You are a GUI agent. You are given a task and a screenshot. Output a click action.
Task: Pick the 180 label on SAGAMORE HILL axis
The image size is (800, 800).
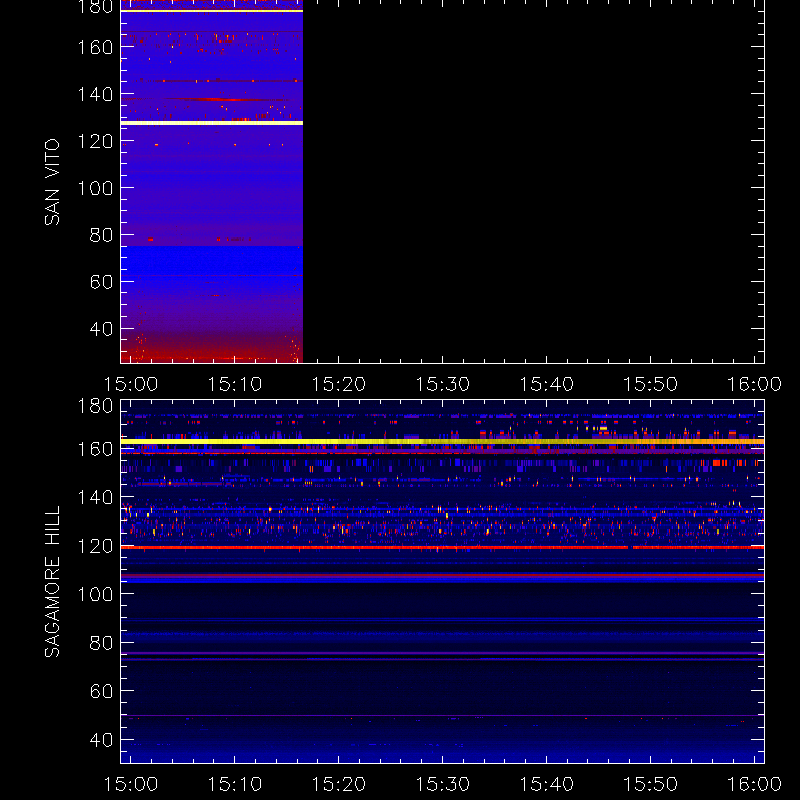(95, 406)
